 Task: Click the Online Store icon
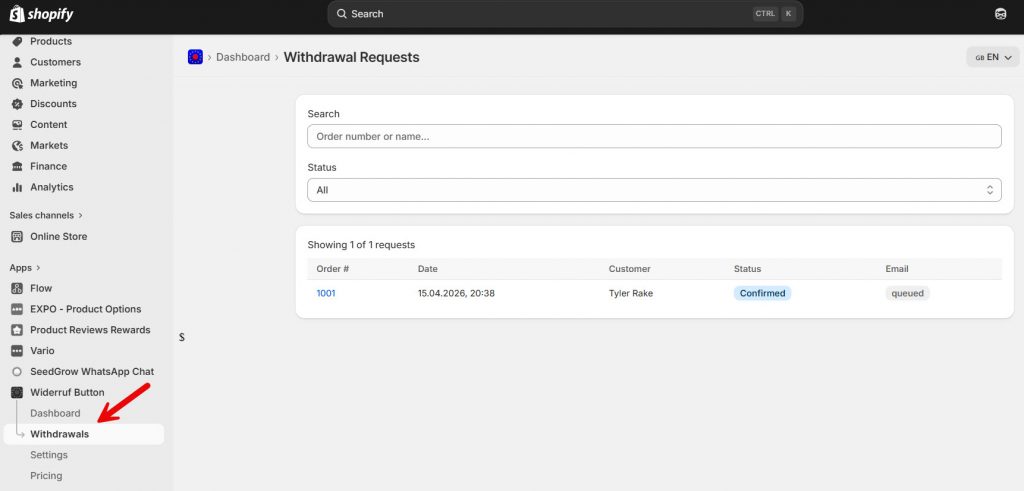point(17,237)
